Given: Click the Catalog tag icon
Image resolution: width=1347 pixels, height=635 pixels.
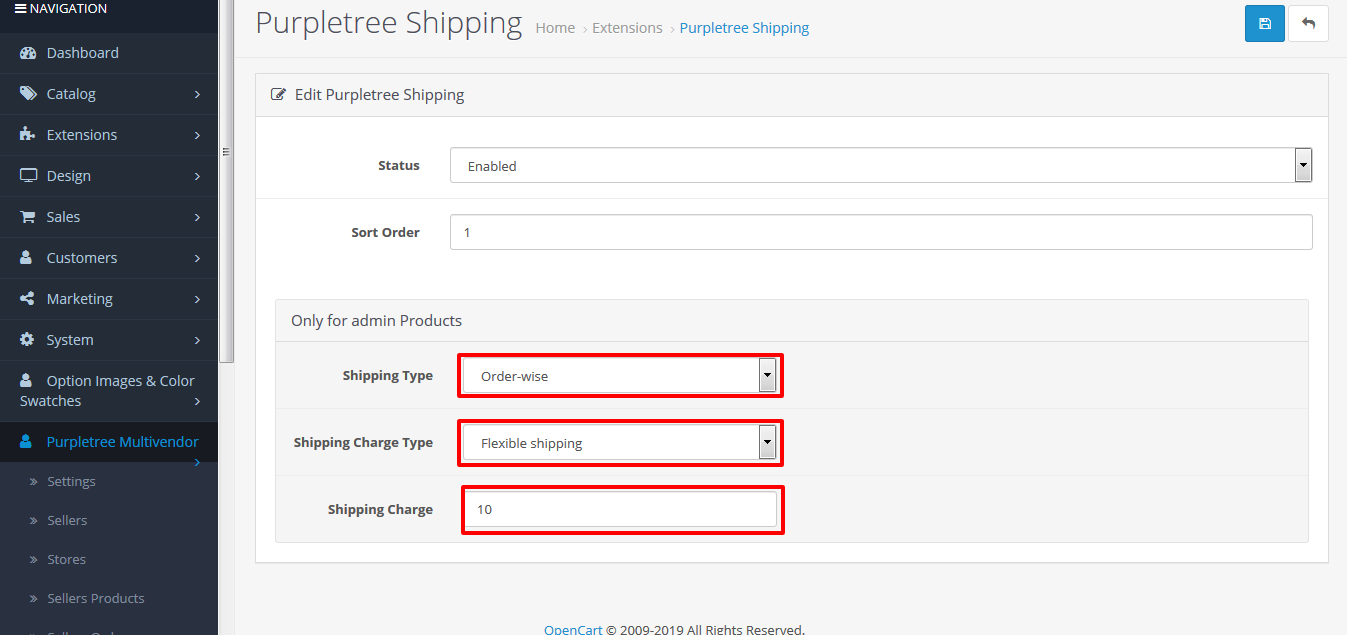Looking at the screenshot, I should click(28, 94).
